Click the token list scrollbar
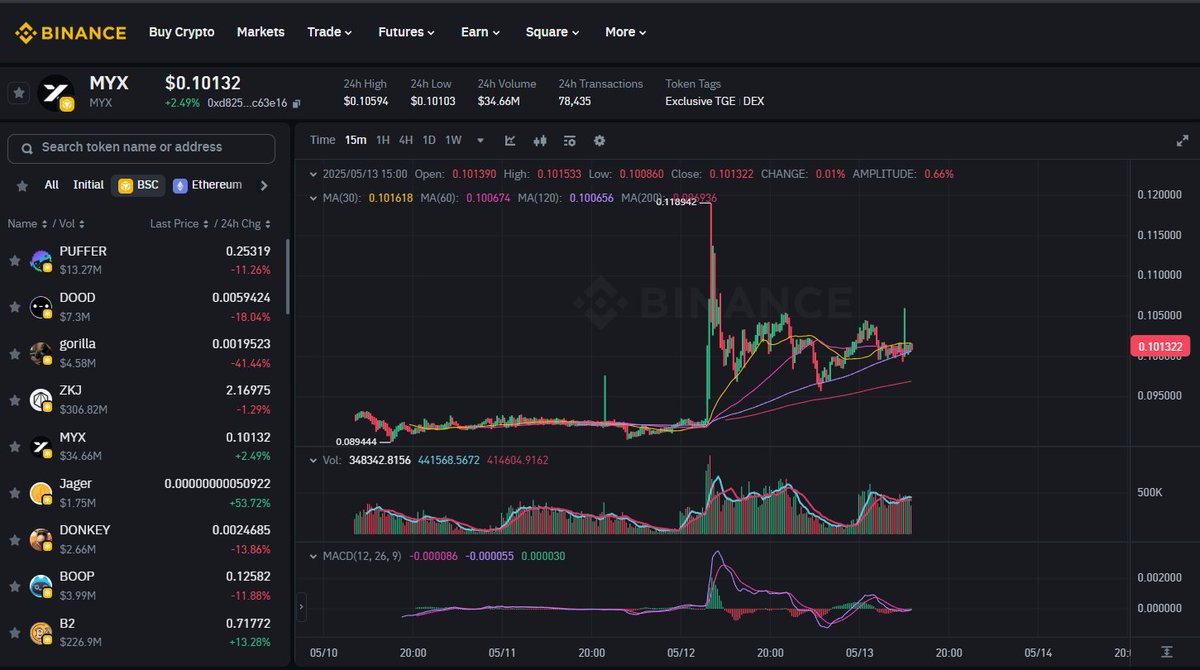Screen dimensions: 1200x670 point(288,276)
